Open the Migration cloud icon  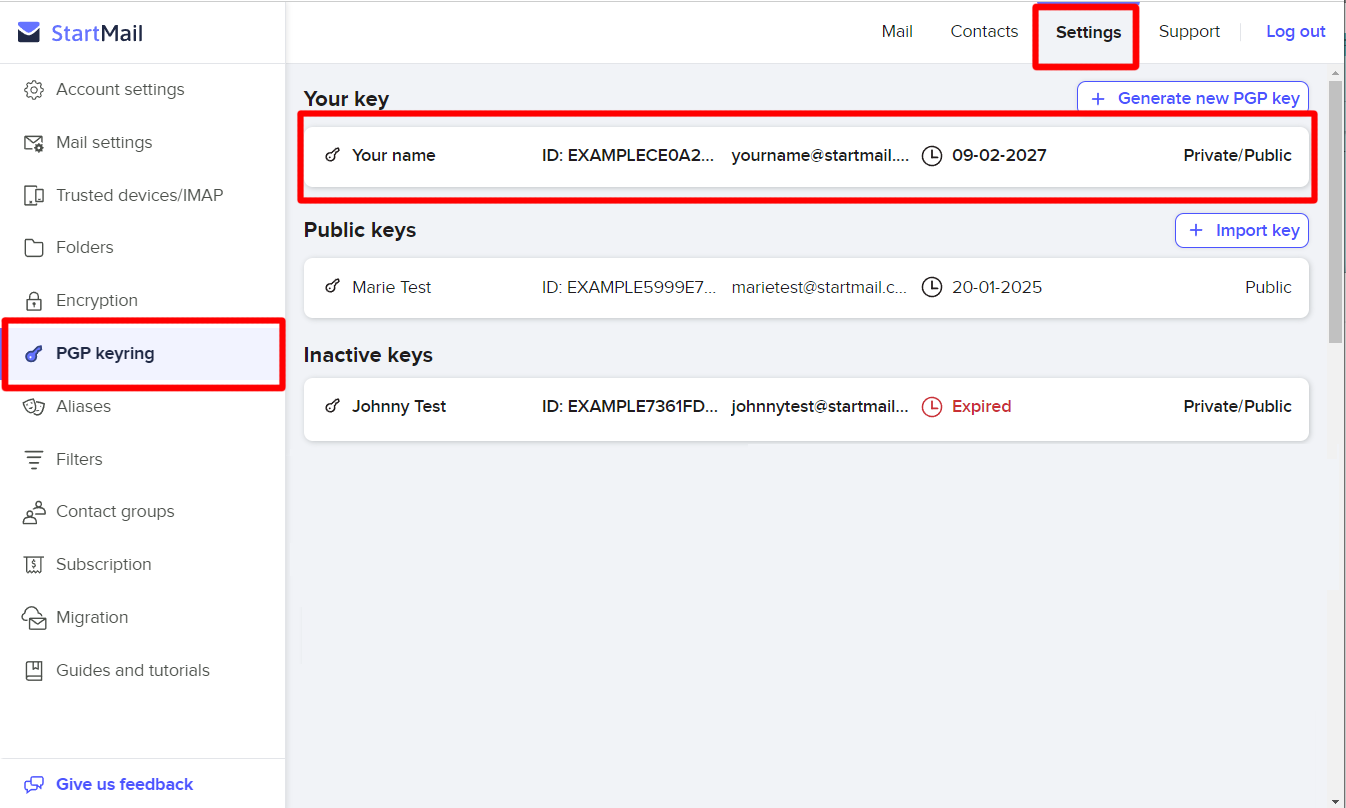(34, 617)
